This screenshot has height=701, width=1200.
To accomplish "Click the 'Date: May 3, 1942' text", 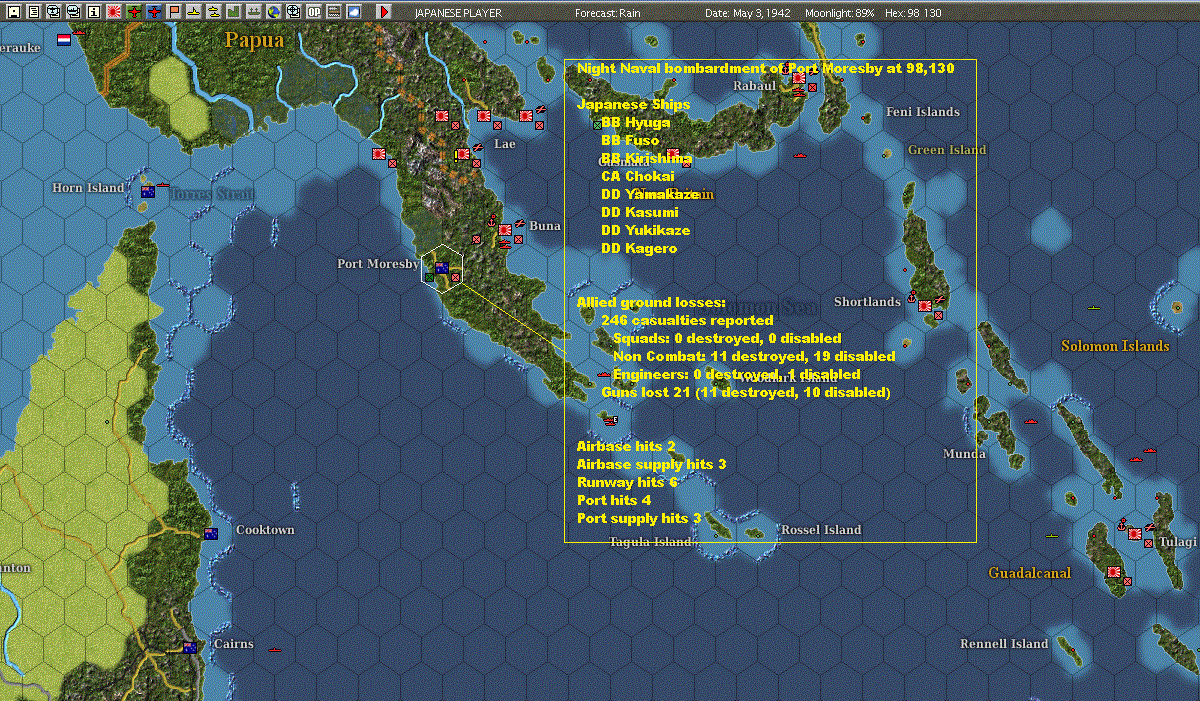I will (750, 12).
